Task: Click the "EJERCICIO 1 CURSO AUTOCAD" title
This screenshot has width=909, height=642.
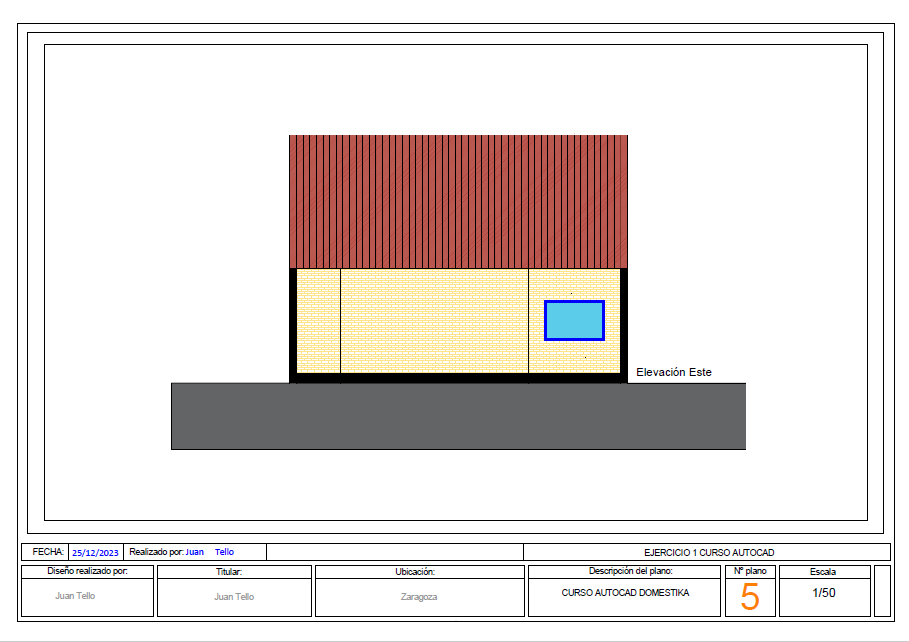Action: coord(709,553)
